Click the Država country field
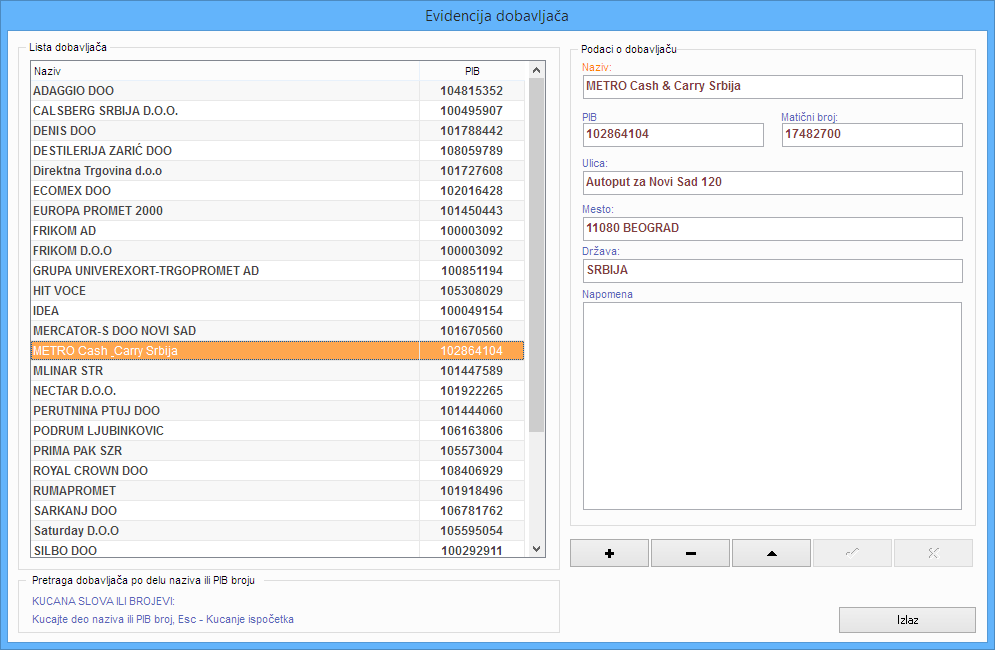995x650 pixels. 771,271
